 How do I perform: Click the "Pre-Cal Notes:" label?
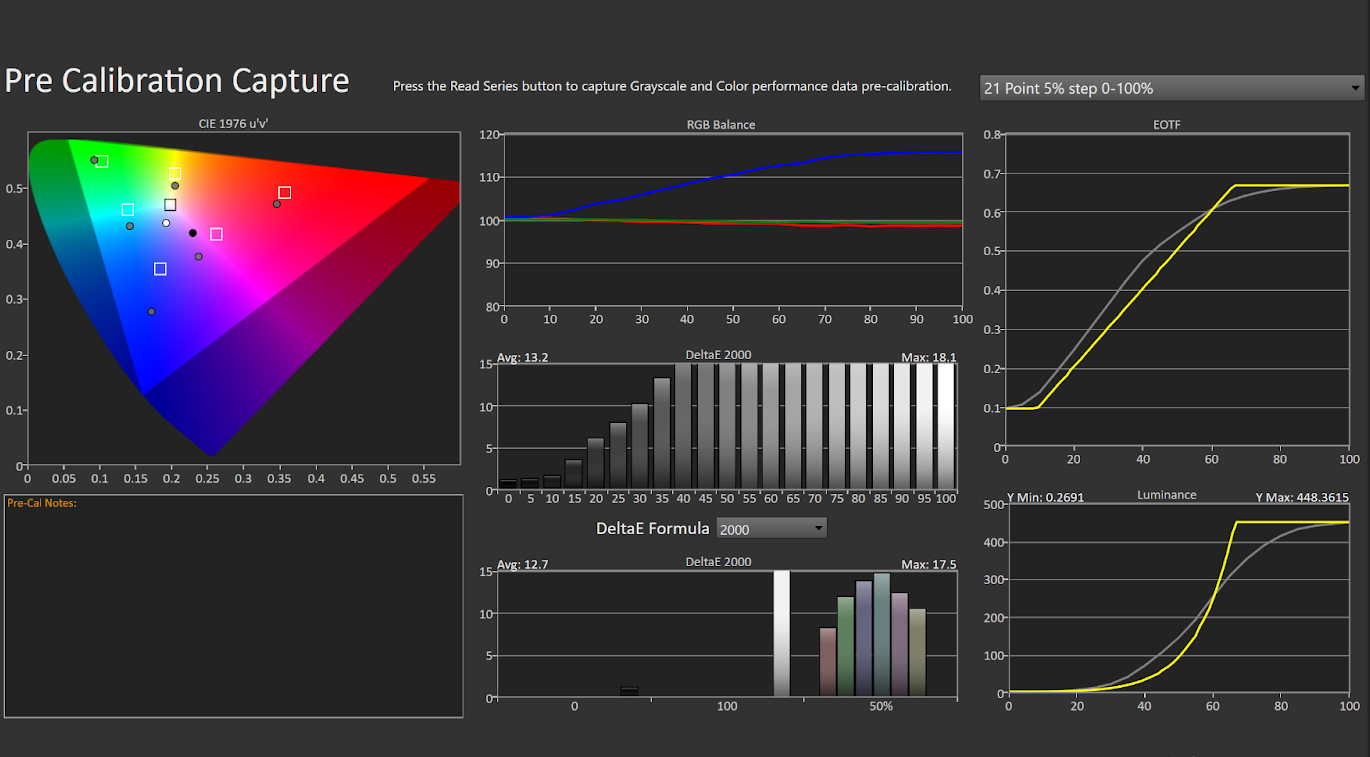click(x=42, y=503)
